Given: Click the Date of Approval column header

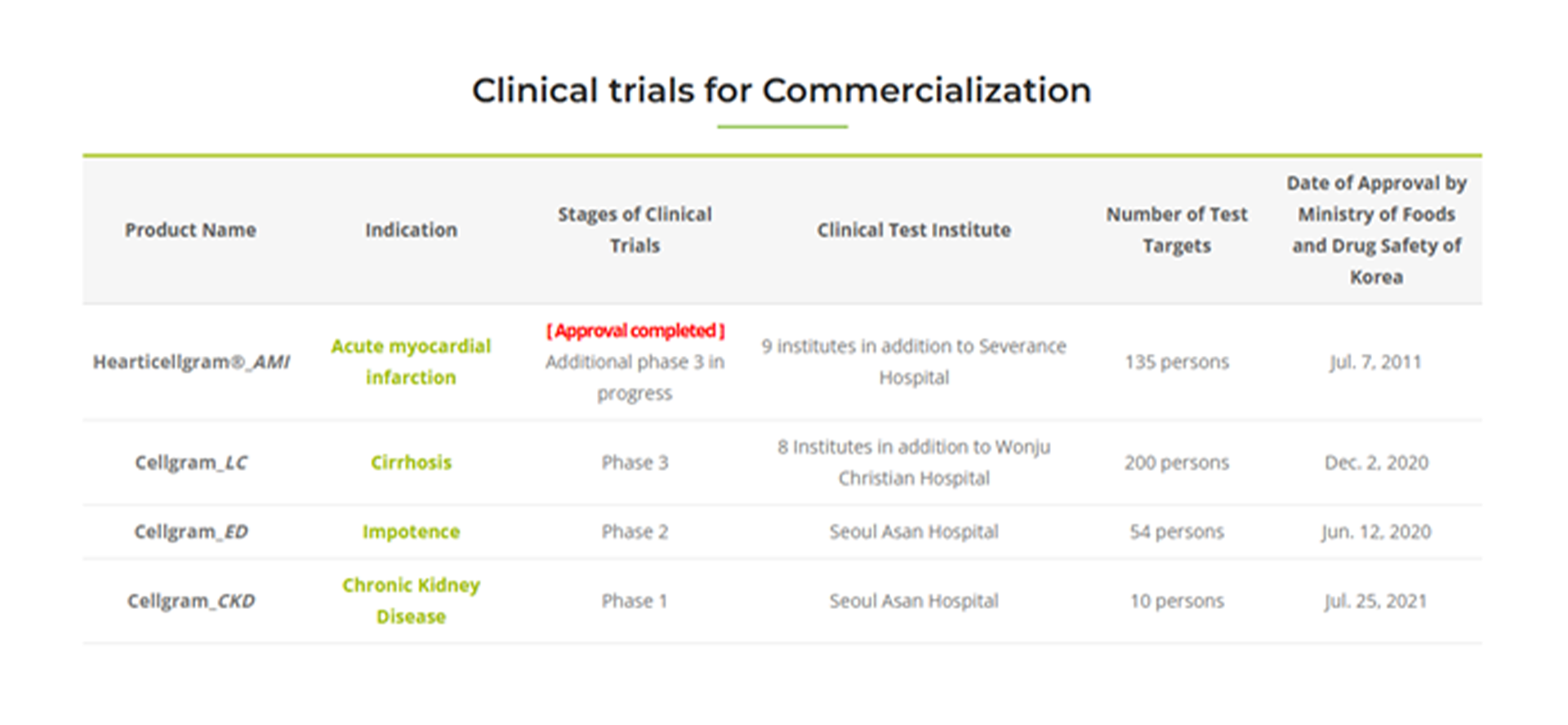Looking at the screenshot, I should point(1376,229).
